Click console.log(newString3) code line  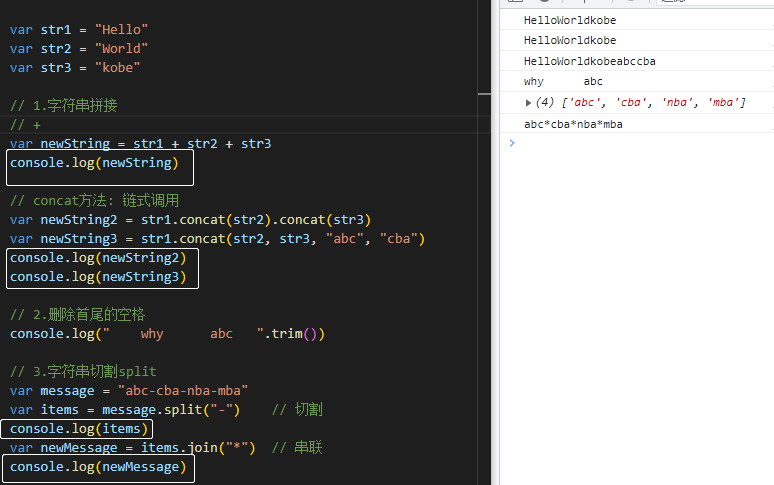pyautogui.click(x=98, y=277)
